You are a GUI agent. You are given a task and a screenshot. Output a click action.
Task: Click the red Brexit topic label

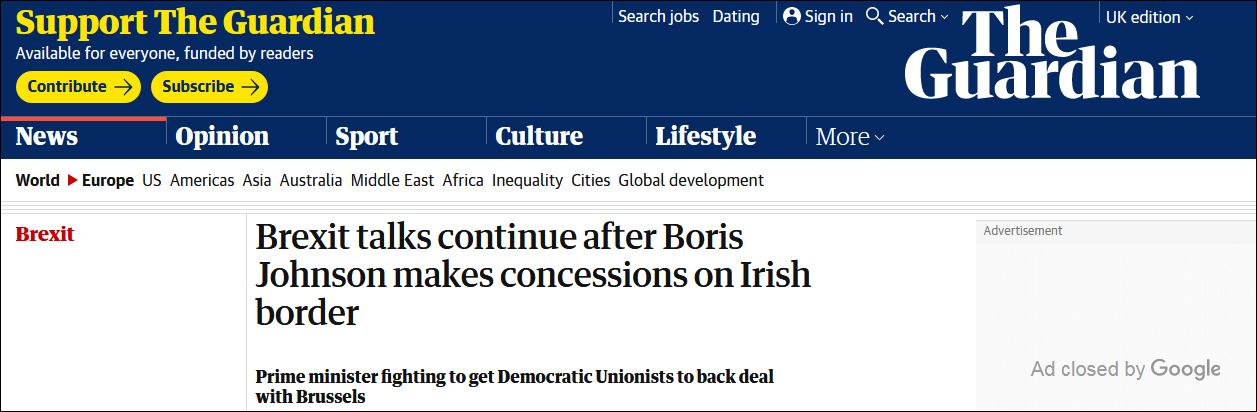point(45,234)
